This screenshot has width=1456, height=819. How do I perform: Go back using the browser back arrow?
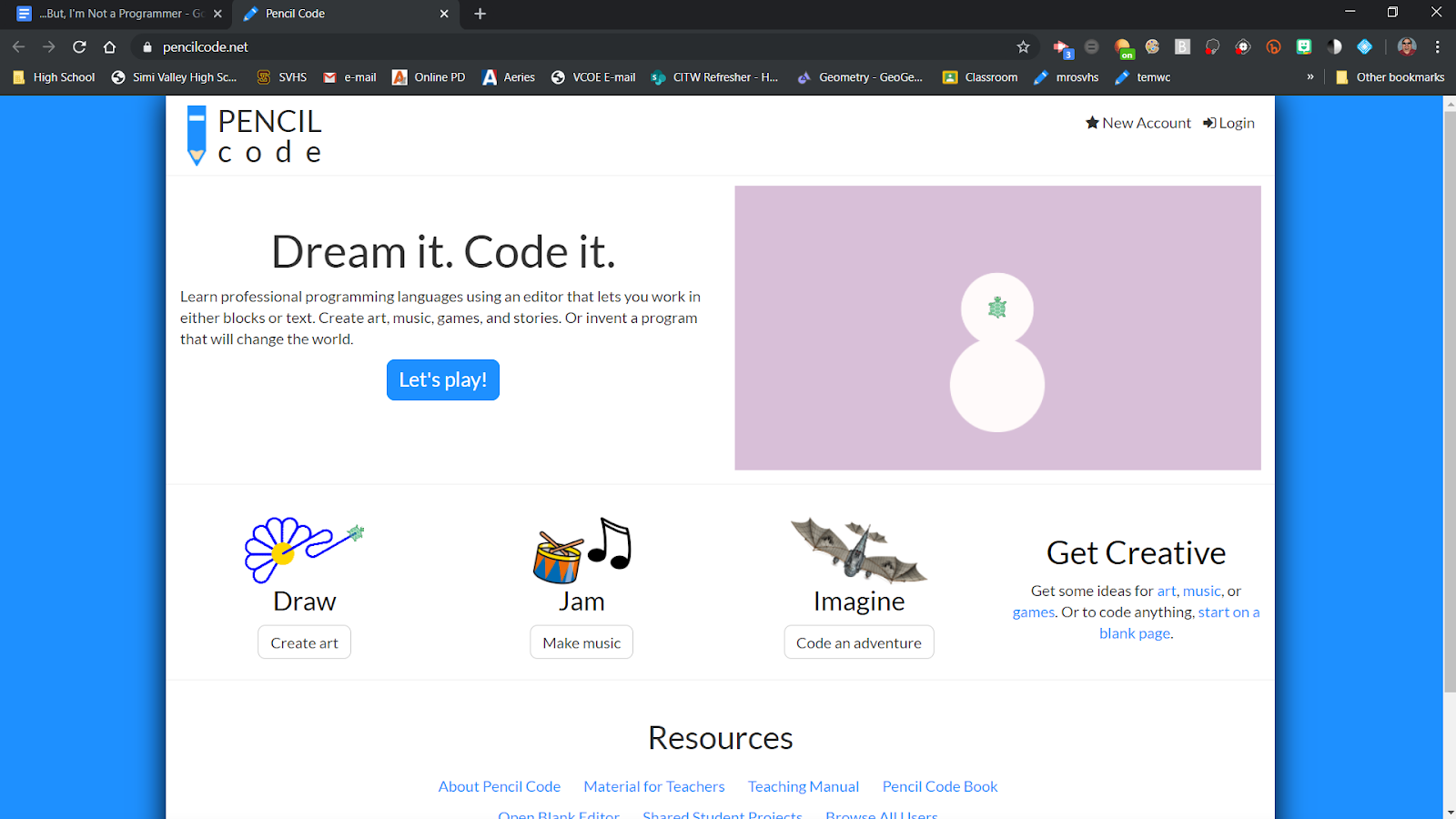point(18,47)
